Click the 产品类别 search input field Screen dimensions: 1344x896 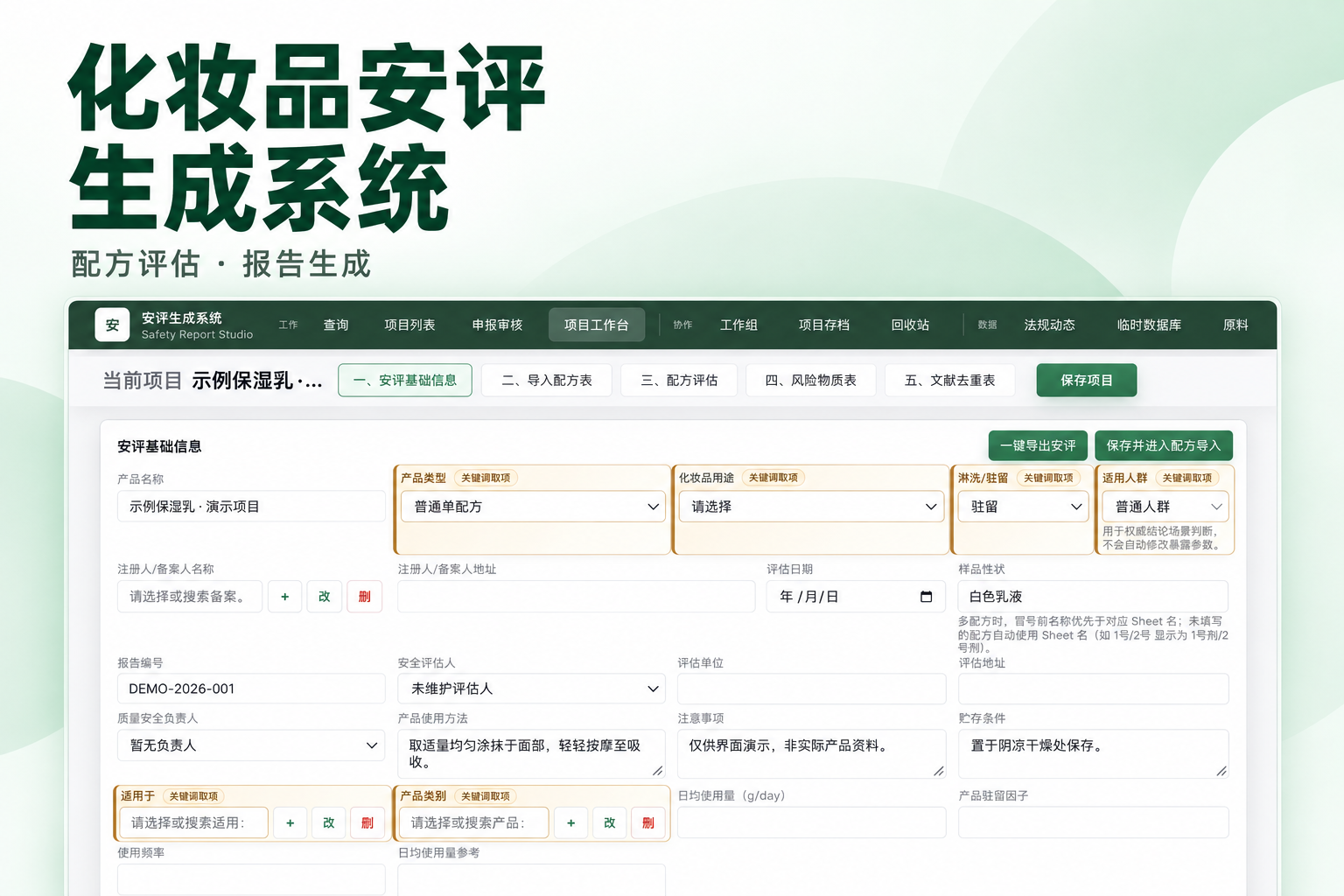click(474, 822)
